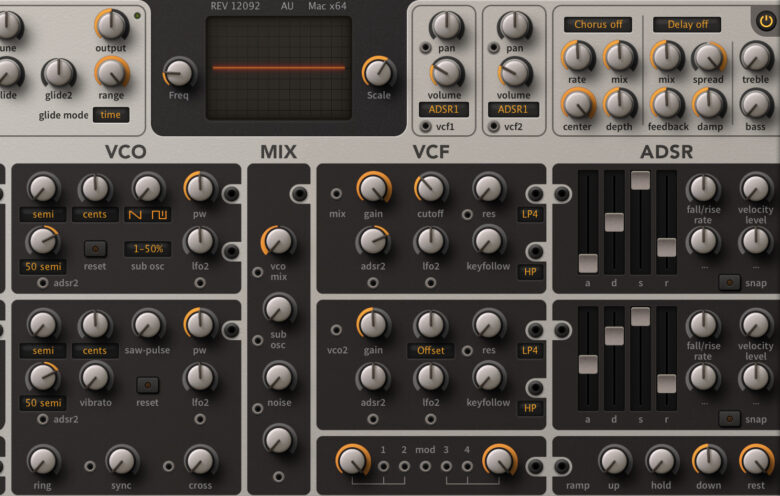Click the sub osc input socket in MIX
Image resolution: width=780 pixels, height=496 pixels.
pos(258,340)
